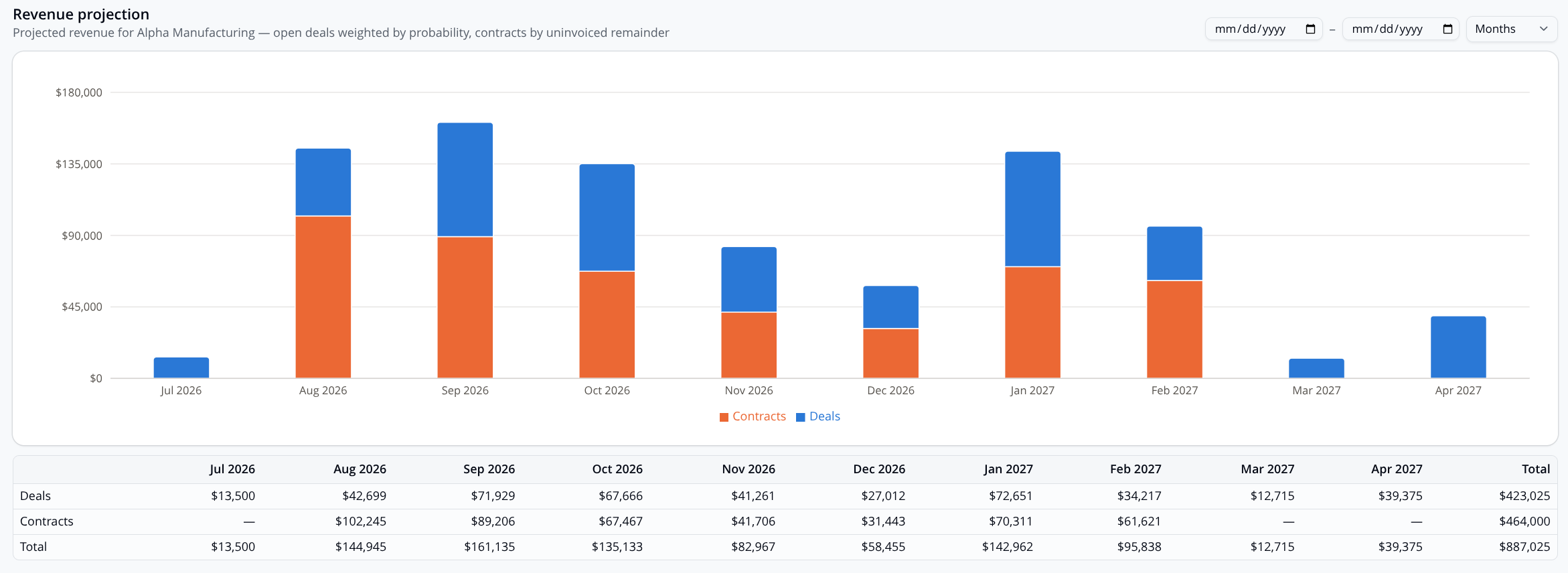Toggle the Deals series in the legend
1568x573 pixels.
pyautogui.click(x=818, y=416)
